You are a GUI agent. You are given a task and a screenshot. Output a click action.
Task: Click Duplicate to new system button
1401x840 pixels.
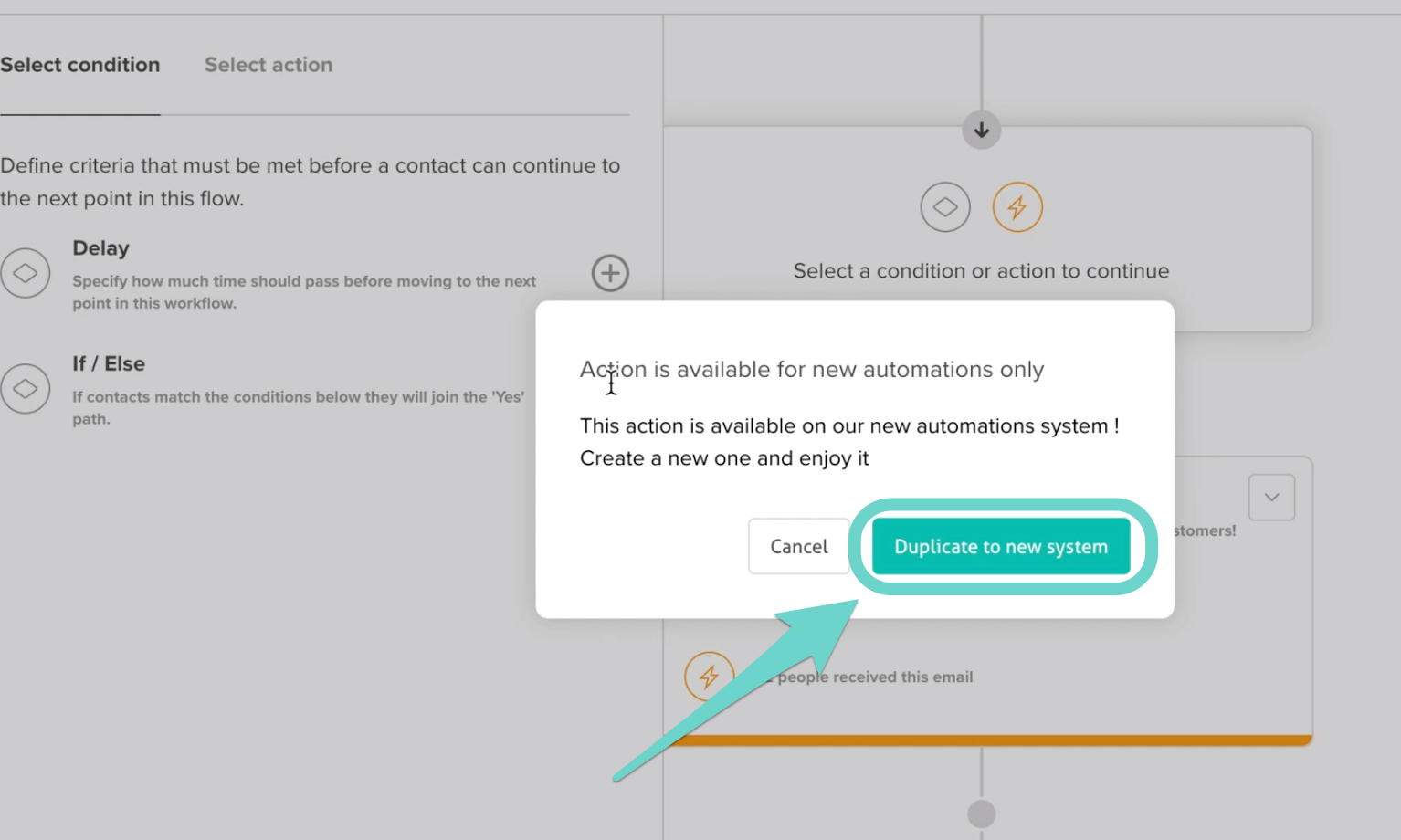[1001, 547]
